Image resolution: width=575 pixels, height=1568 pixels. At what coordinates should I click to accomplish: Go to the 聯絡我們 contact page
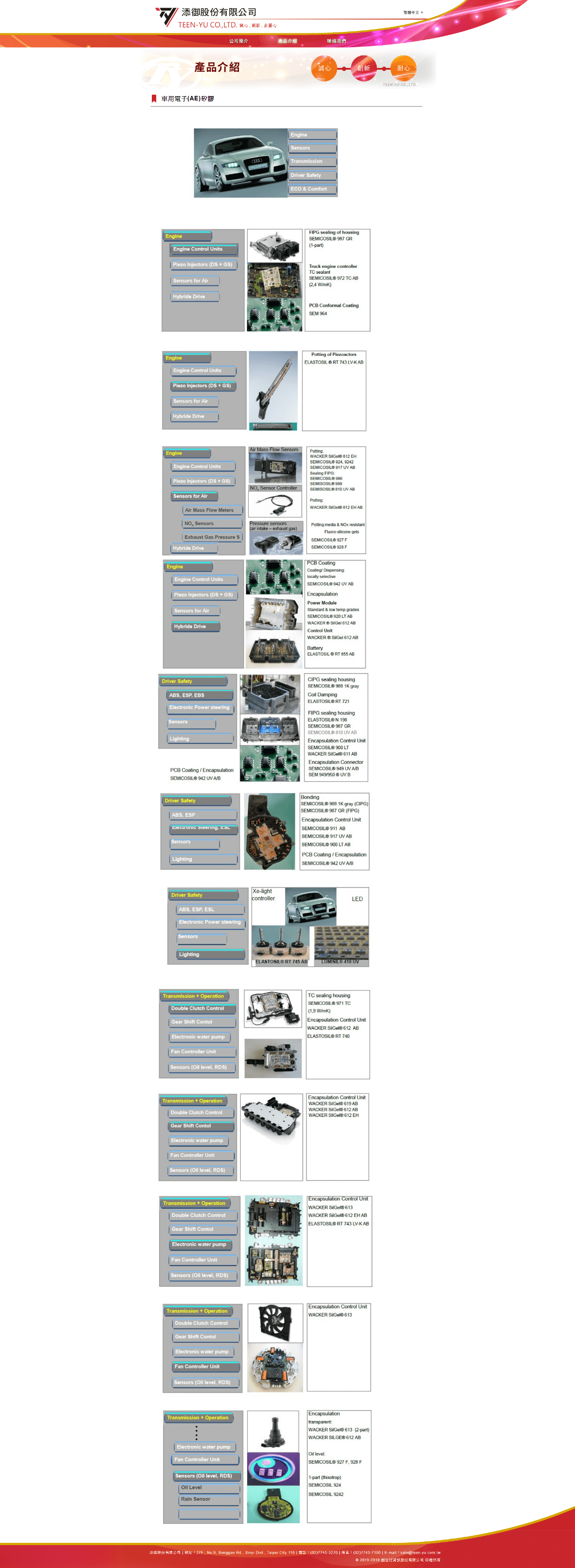click(336, 41)
